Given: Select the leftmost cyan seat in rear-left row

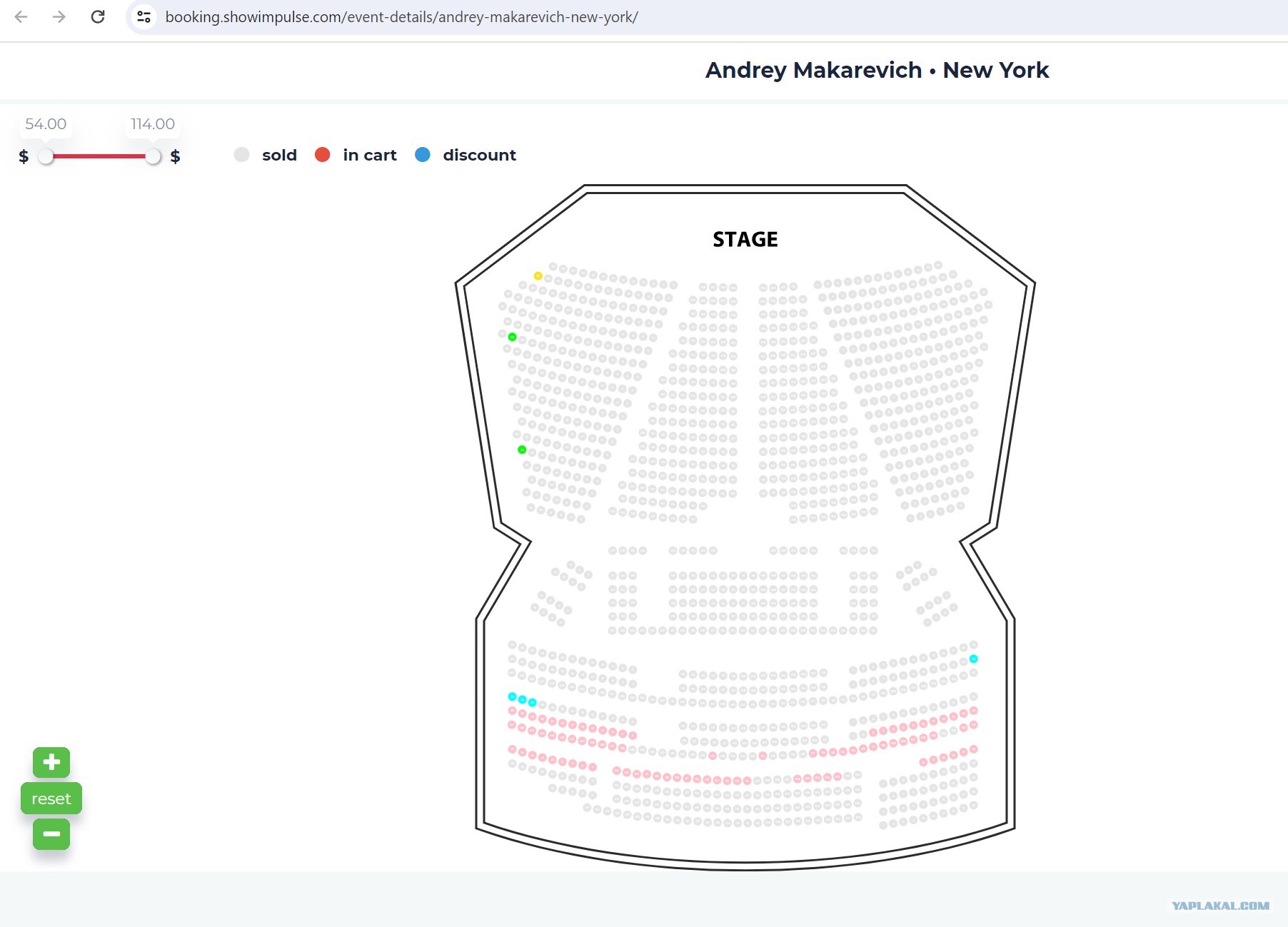Looking at the screenshot, I should (x=512, y=696).
